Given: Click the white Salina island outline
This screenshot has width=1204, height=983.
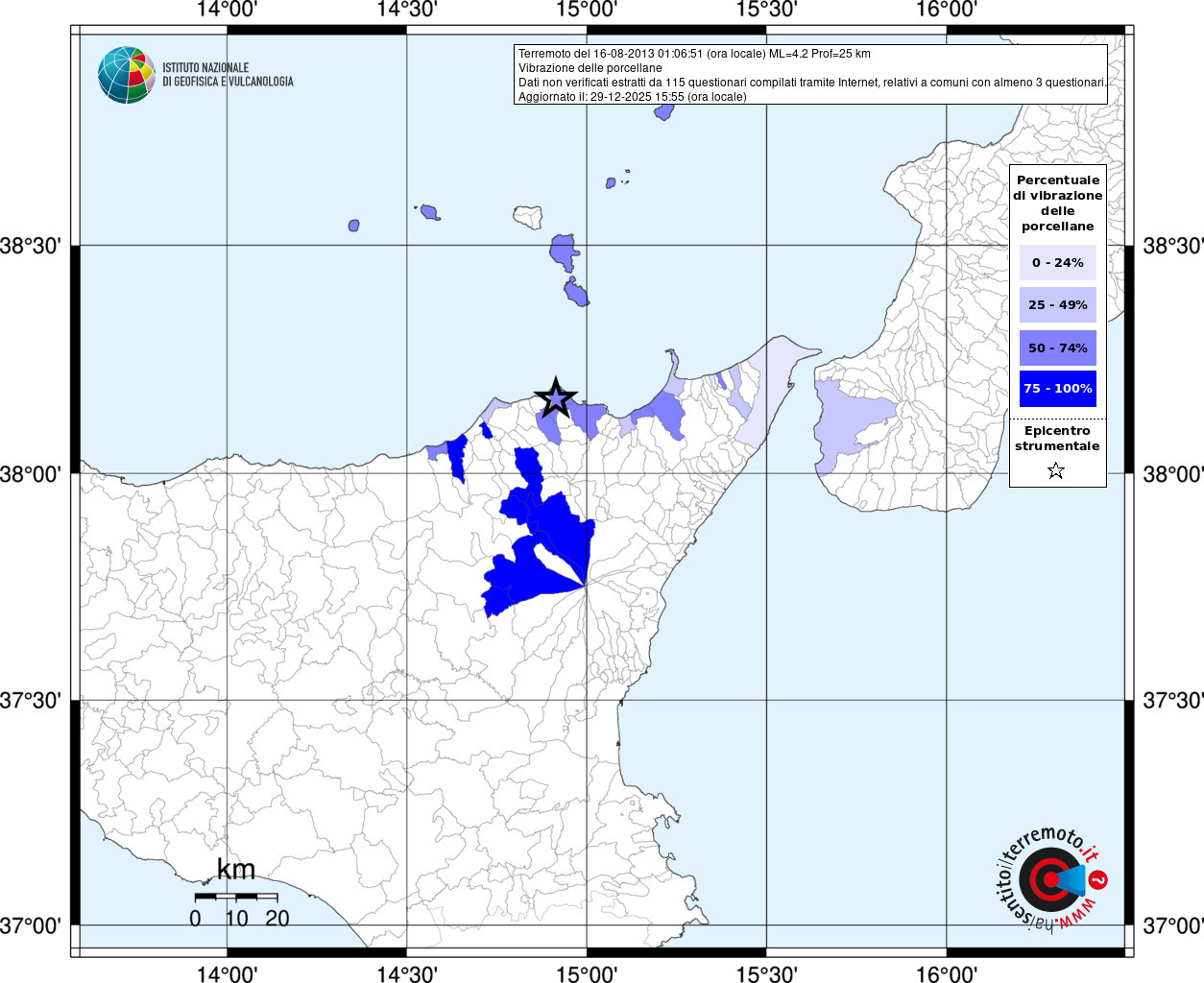Looking at the screenshot, I should pyautogui.click(x=527, y=216).
